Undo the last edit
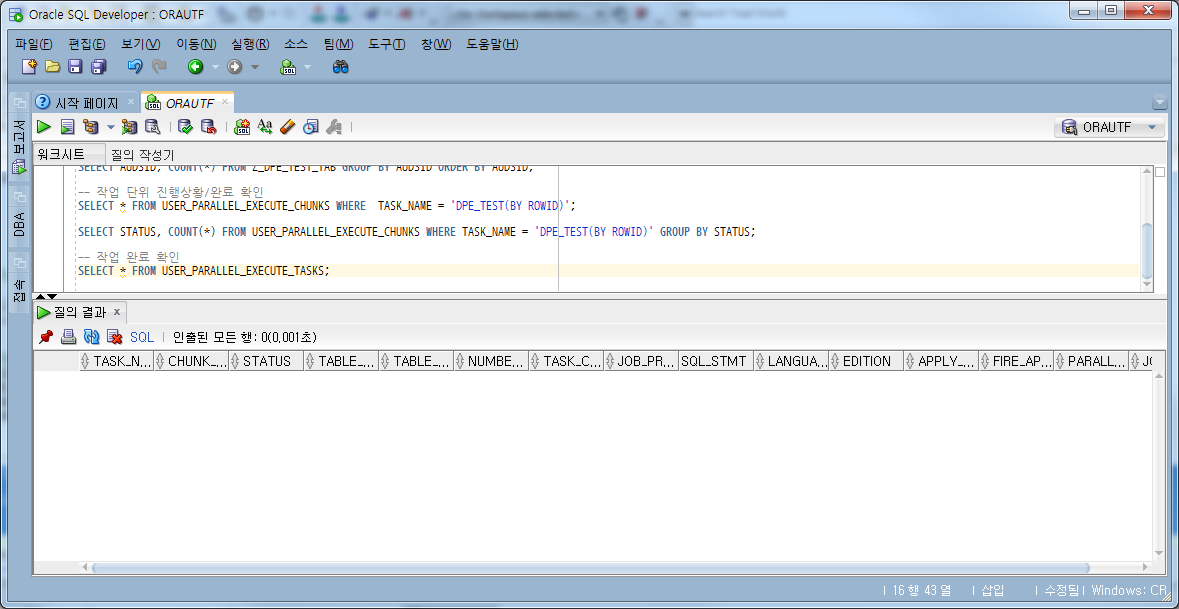The width and height of the screenshot is (1179, 609). (135, 66)
